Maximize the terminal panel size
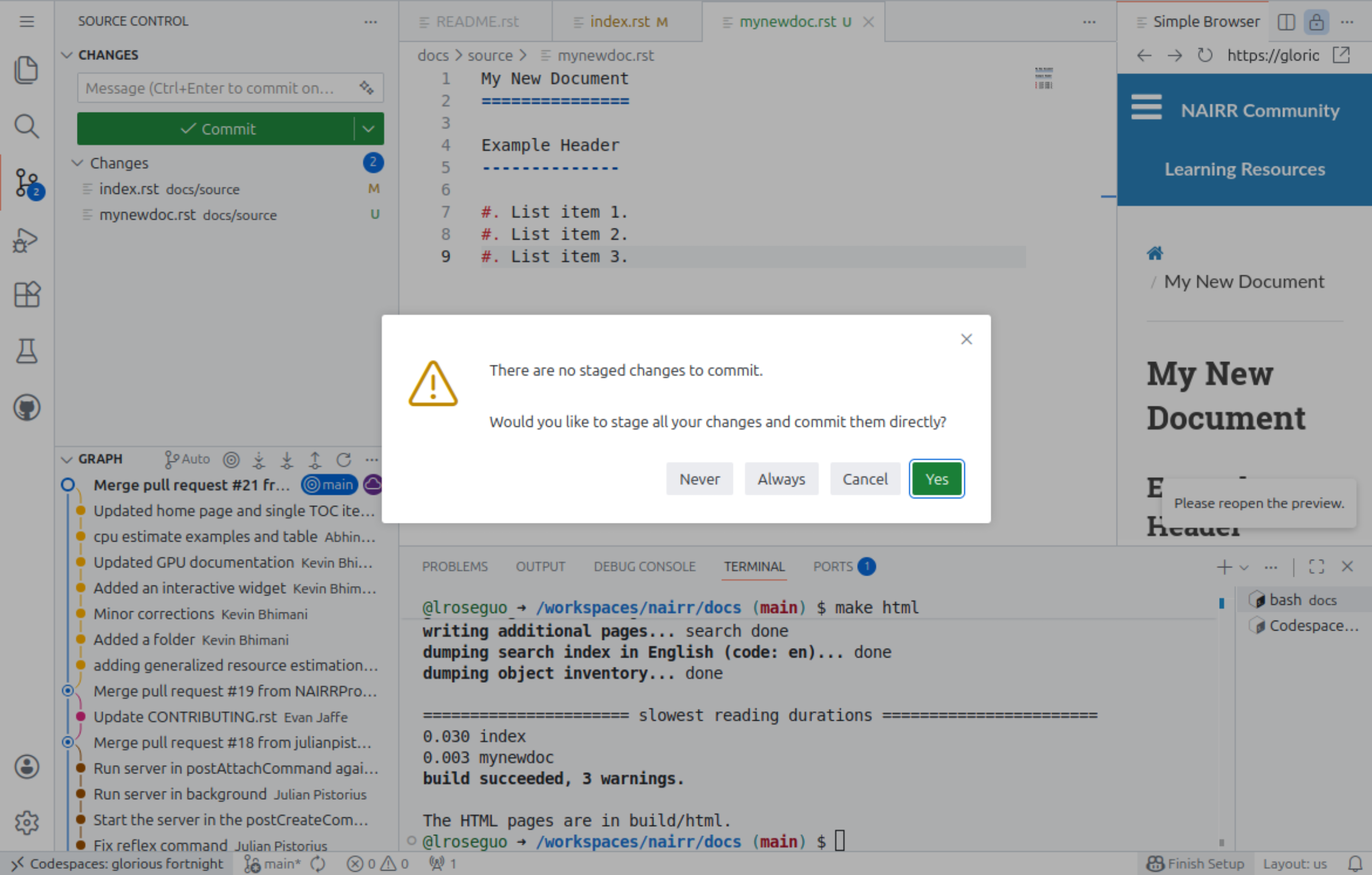 [1316, 566]
